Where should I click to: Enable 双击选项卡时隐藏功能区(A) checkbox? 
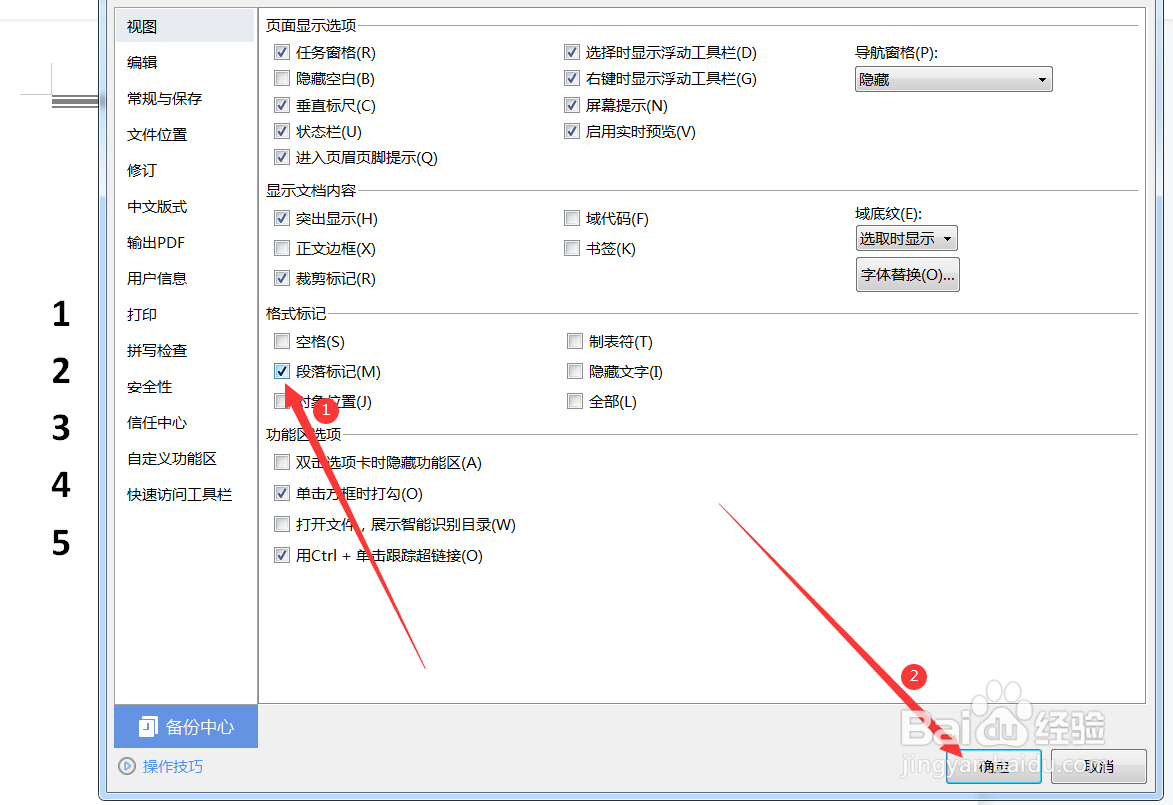click(282, 462)
